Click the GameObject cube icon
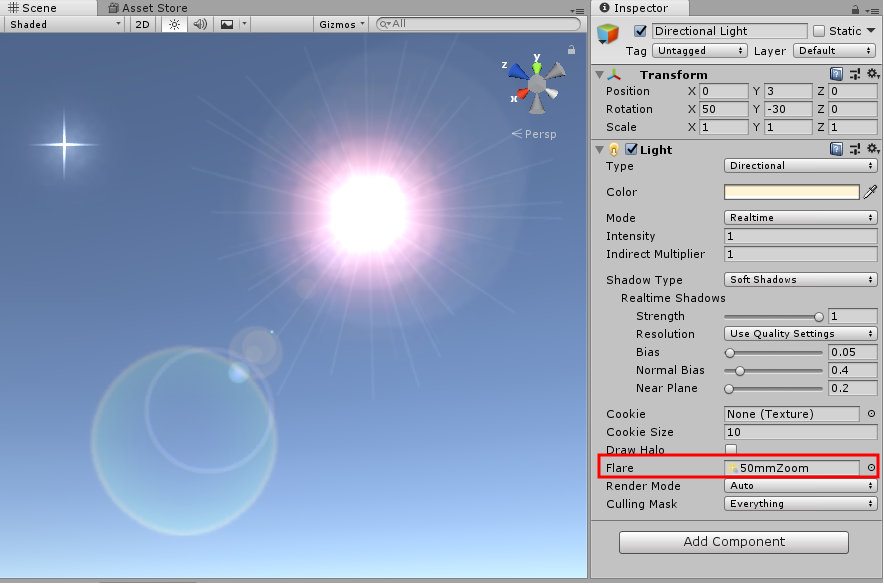This screenshot has height=584, width=884. point(608,34)
